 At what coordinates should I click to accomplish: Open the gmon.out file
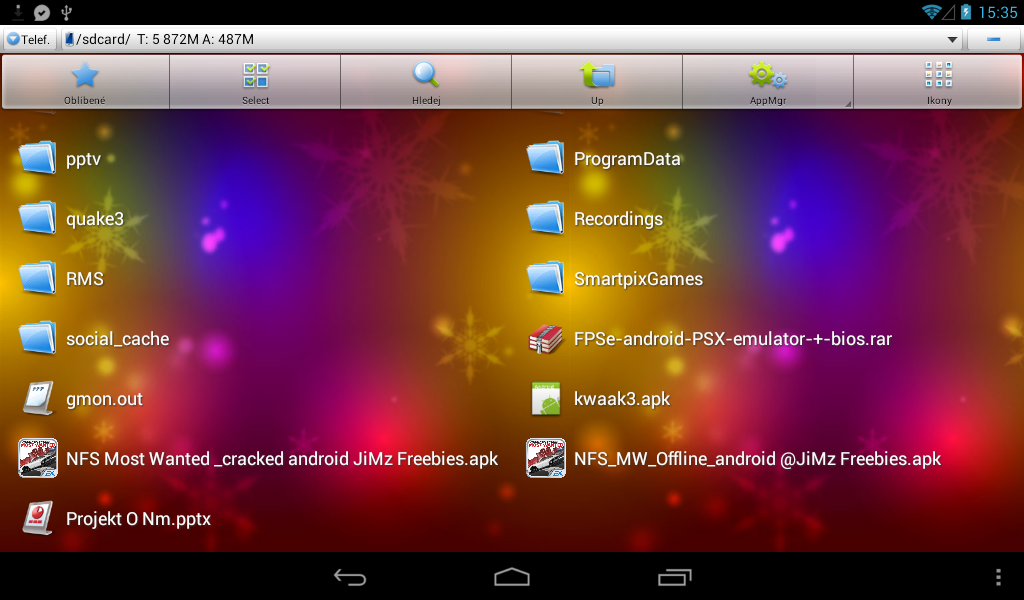tap(104, 399)
